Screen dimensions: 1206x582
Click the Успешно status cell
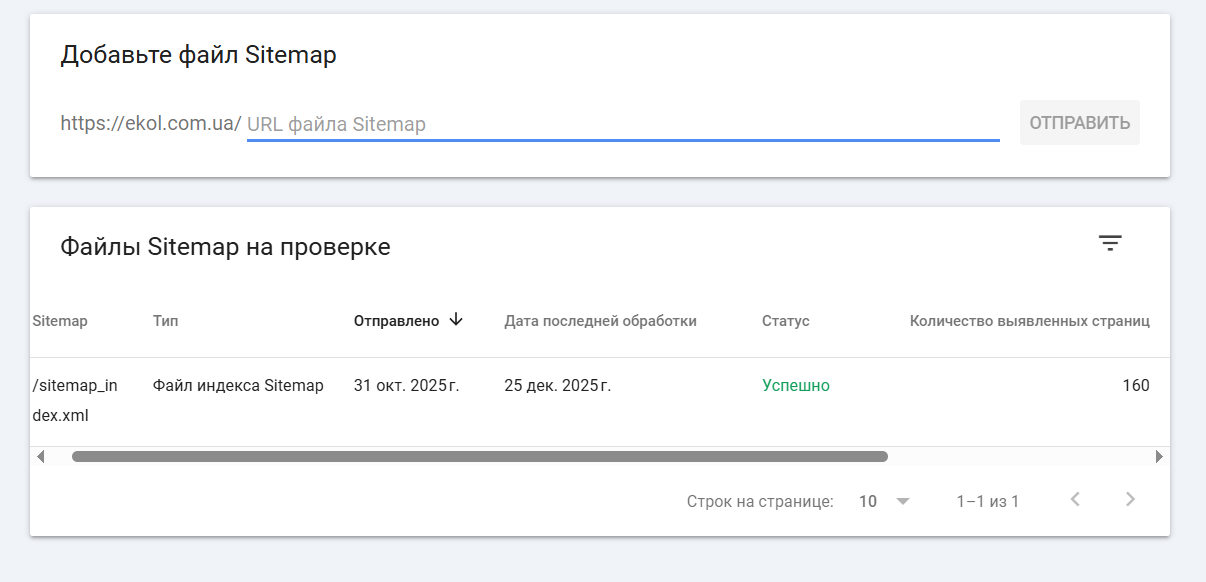coord(796,386)
